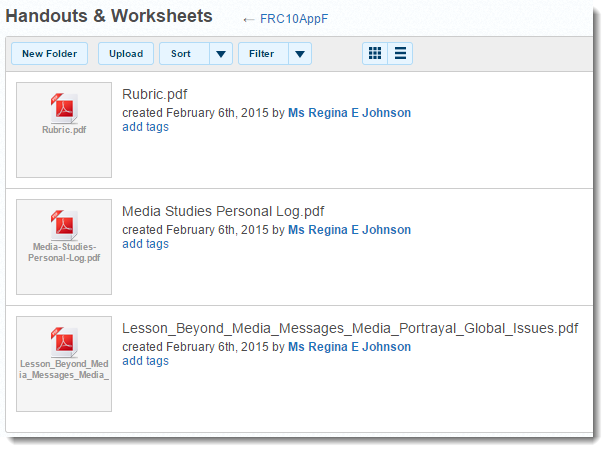Go back to FRC10AppF folder
Screen dimensions: 608x452
[x=293, y=19]
